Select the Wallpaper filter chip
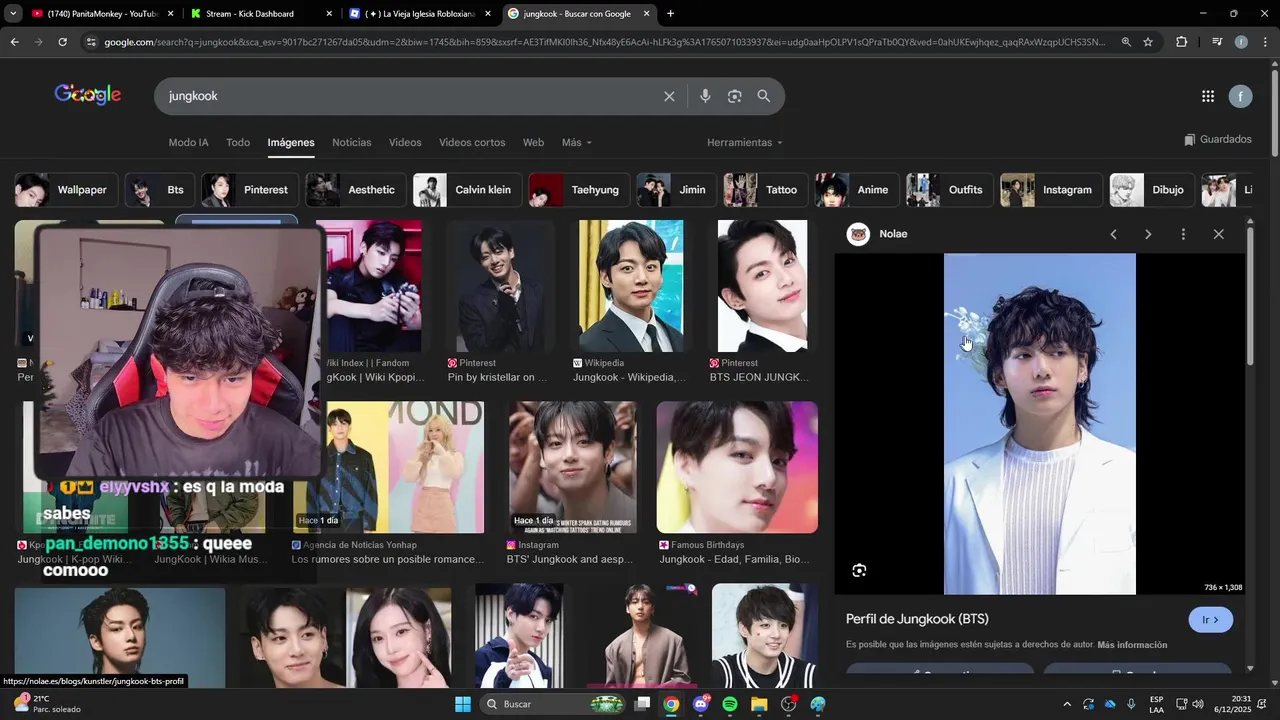Image resolution: width=1280 pixels, height=720 pixels. click(67, 190)
